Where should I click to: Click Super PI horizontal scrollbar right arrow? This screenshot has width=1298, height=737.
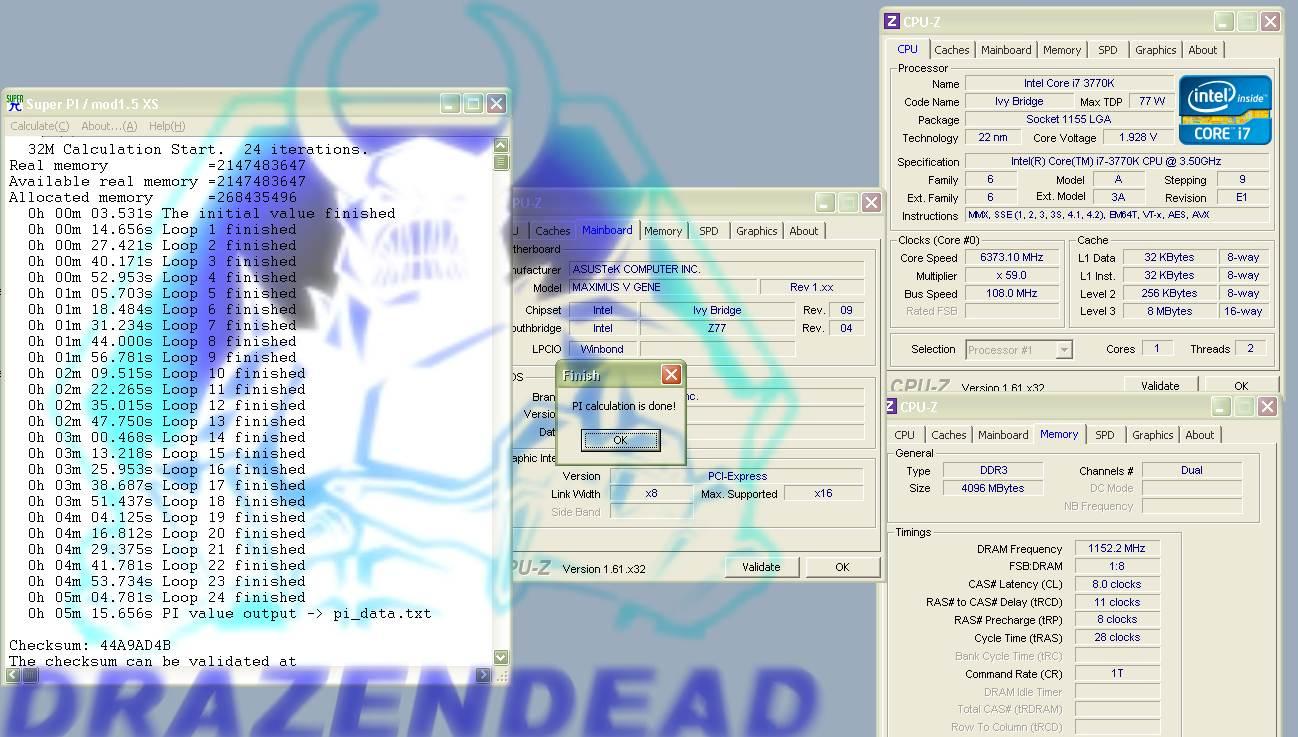[x=484, y=675]
